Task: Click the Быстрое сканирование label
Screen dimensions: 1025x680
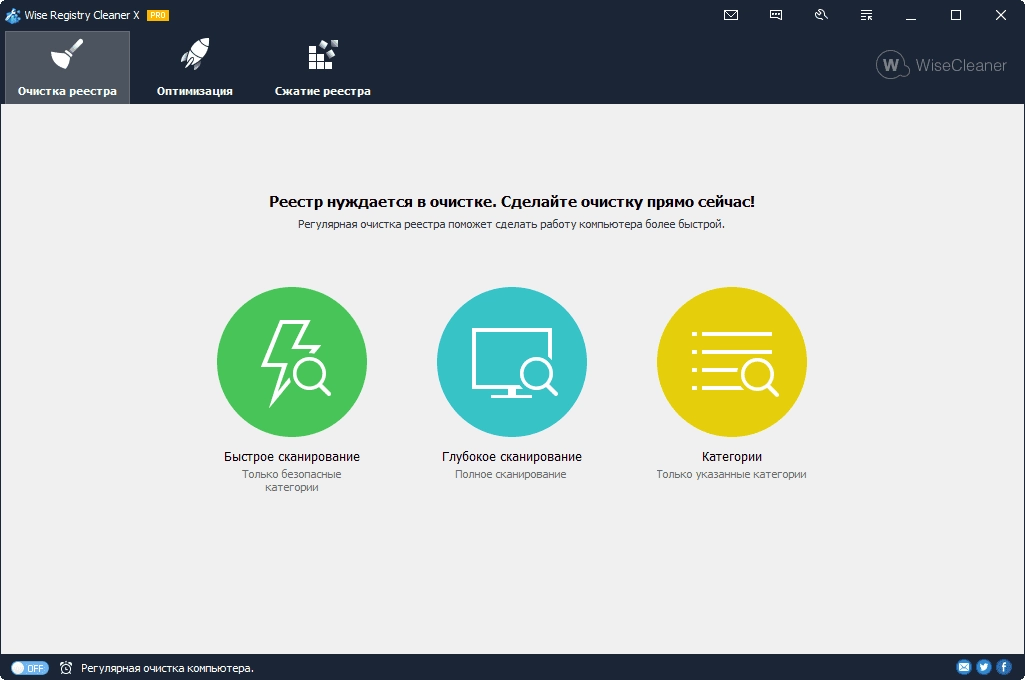Action: (x=292, y=456)
